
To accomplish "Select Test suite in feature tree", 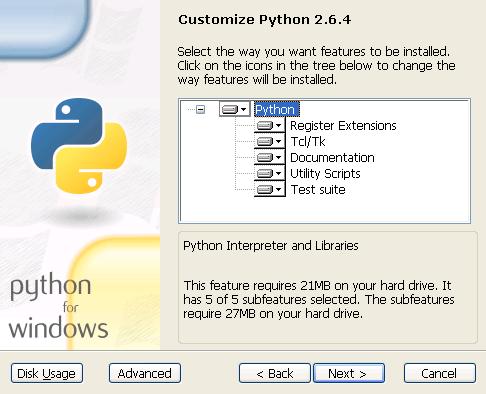I will point(318,190).
